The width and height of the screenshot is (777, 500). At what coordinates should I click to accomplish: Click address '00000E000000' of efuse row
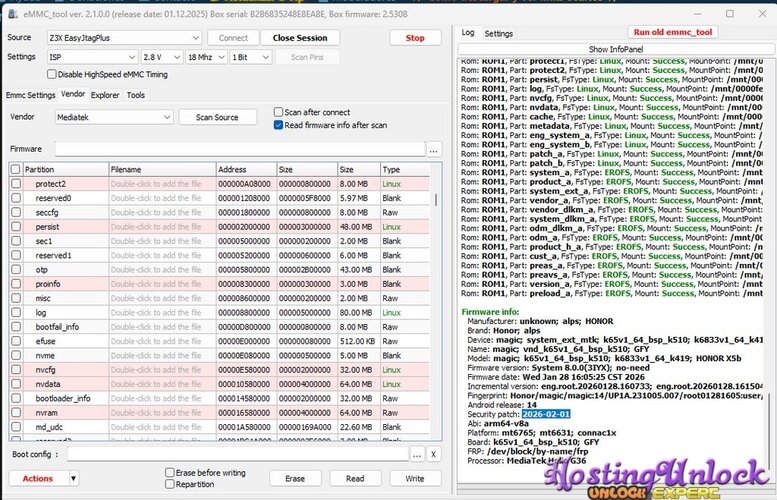click(x=244, y=341)
